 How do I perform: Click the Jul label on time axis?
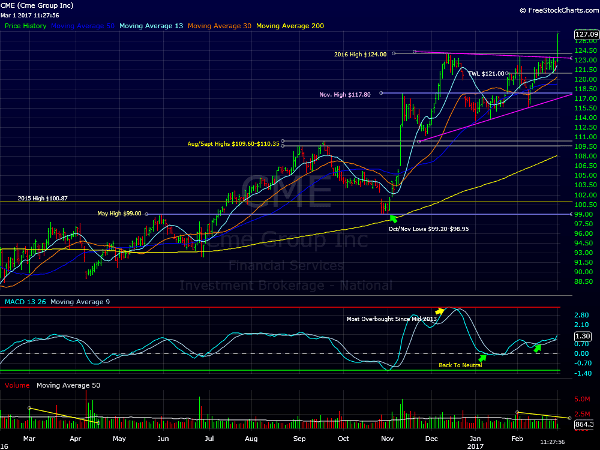[x=209, y=439]
